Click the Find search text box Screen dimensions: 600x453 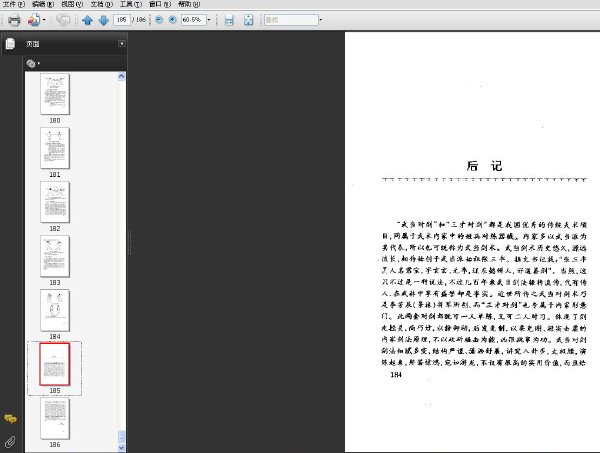pos(291,20)
